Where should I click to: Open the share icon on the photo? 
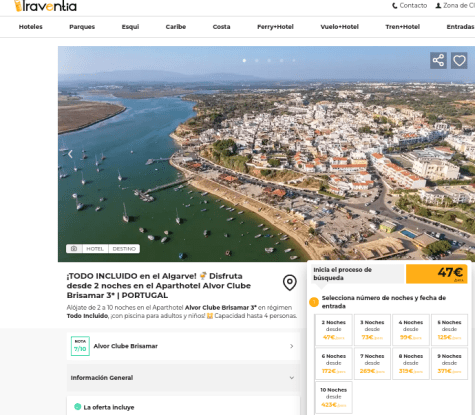pyautogui.click(x=438, y=61)
